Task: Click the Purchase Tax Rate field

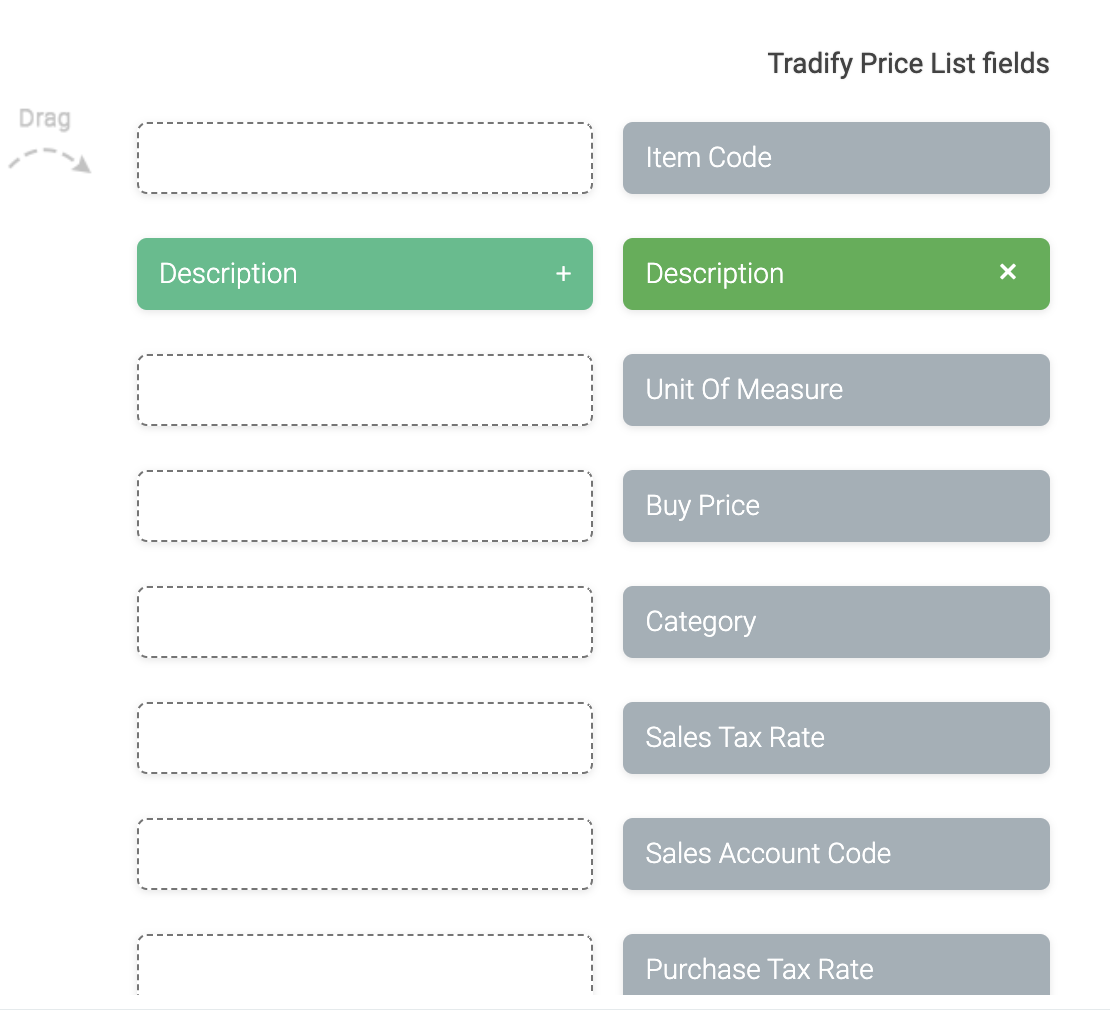Action: point(836,966)
